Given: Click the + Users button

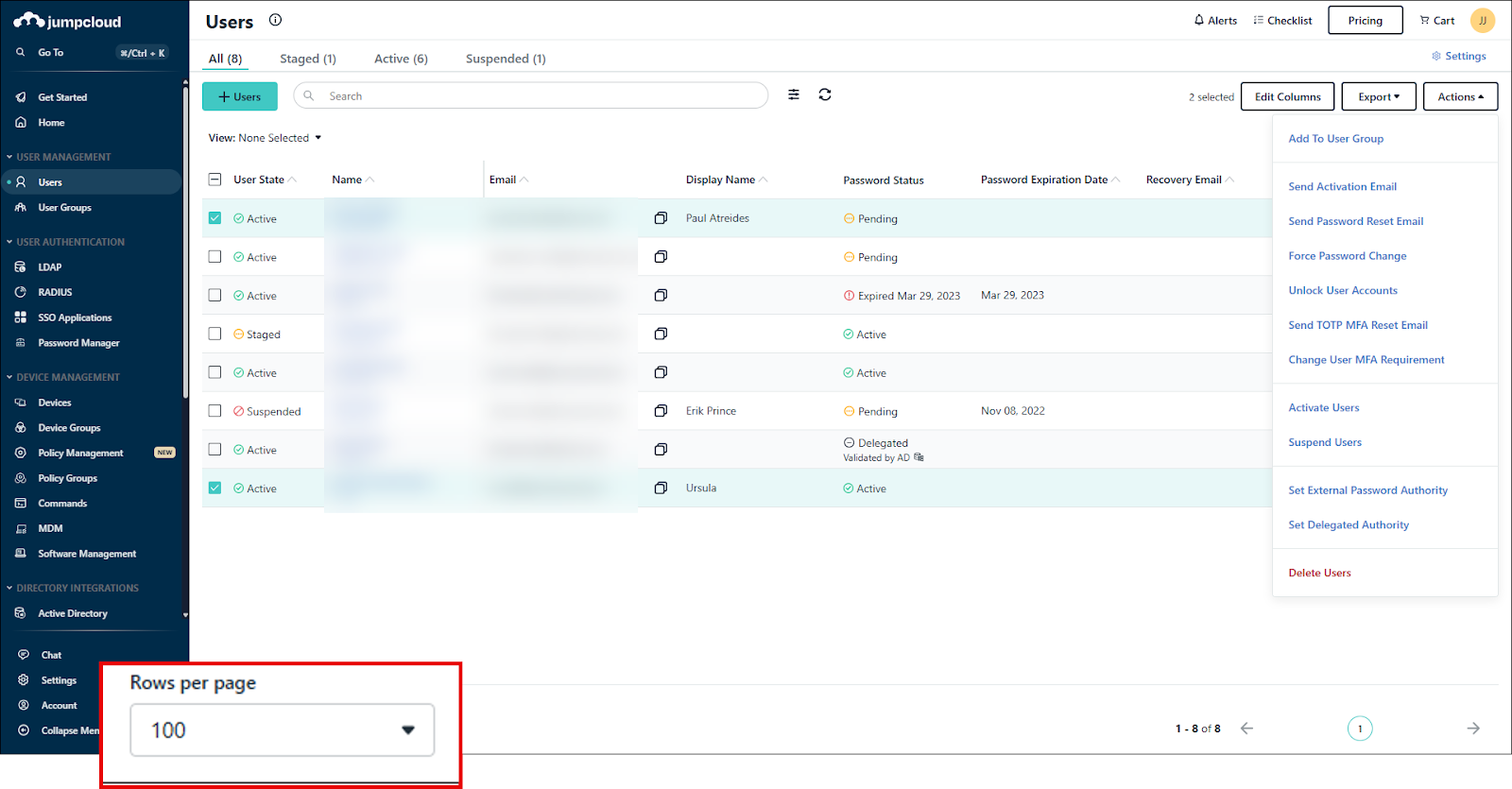Looking at the screenshot, I should (x=240, y=96).
